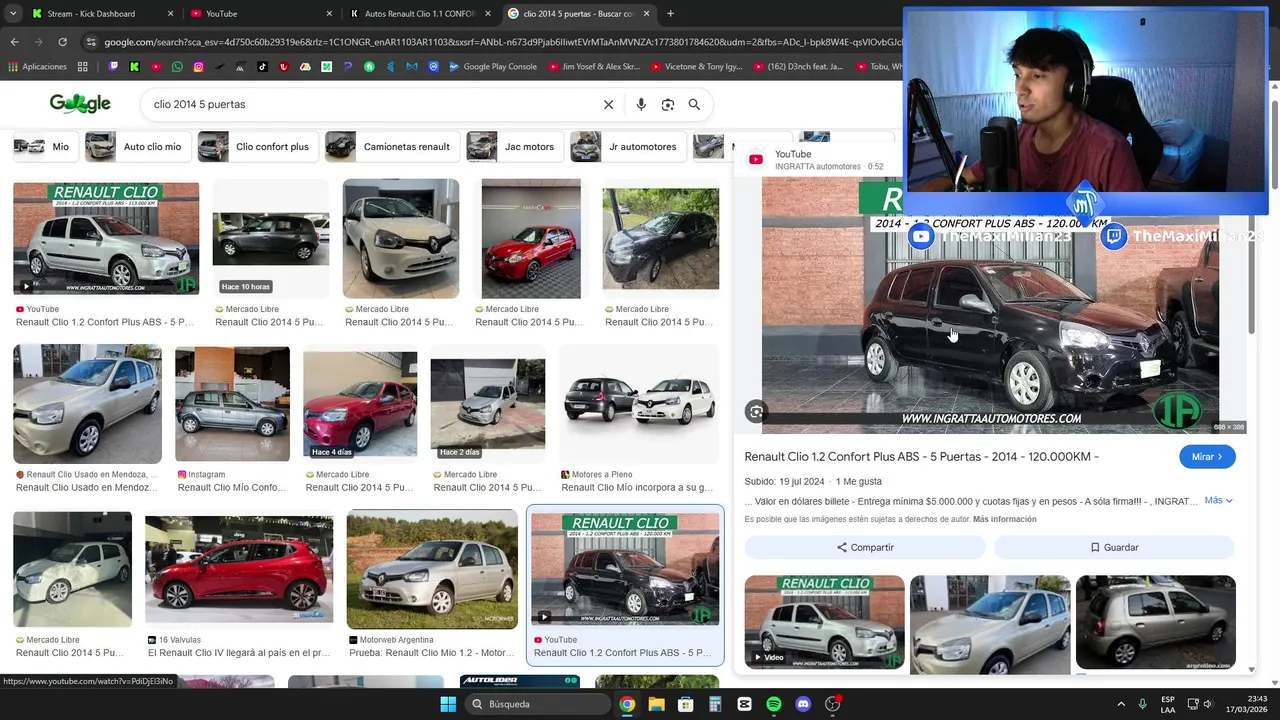Go back to previous page

14,42
